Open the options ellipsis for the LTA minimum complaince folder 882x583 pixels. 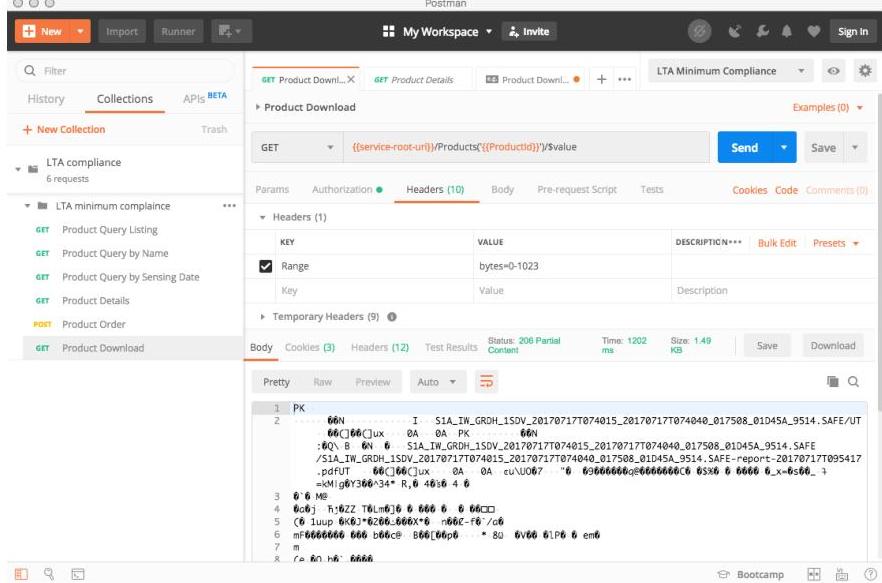click(229, 205)
